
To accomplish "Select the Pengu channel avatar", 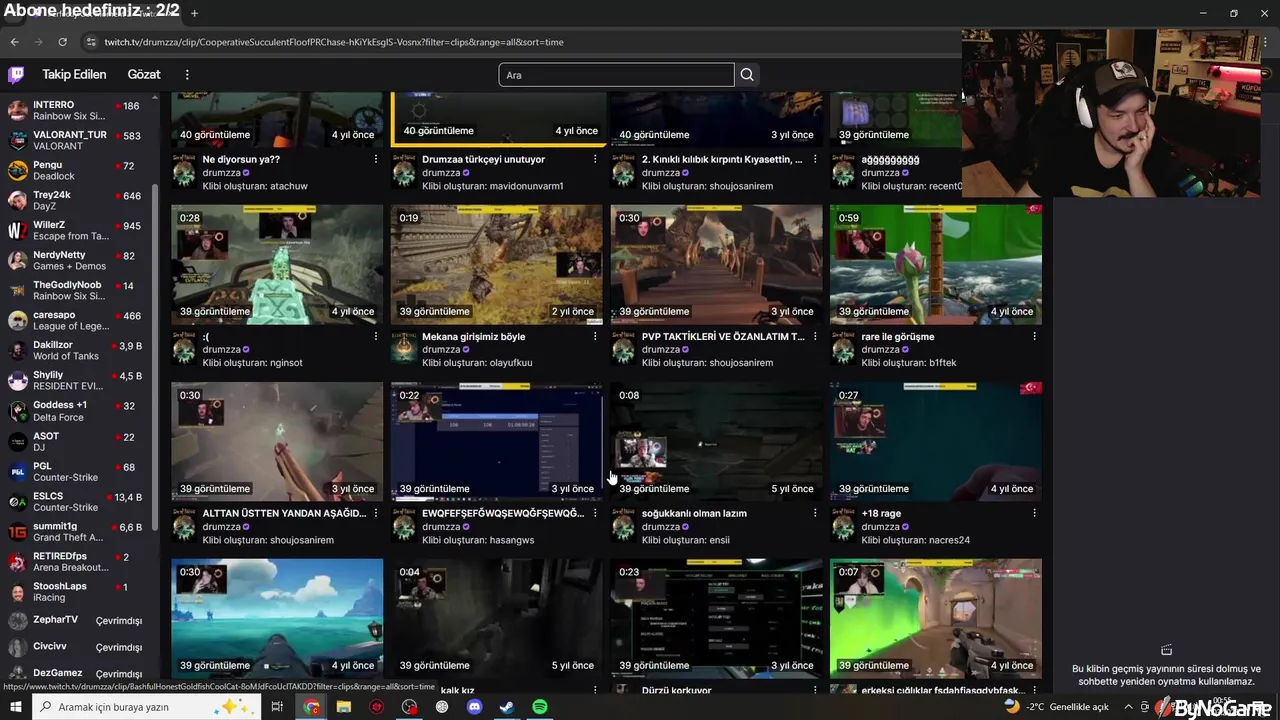I will point(17,171).
